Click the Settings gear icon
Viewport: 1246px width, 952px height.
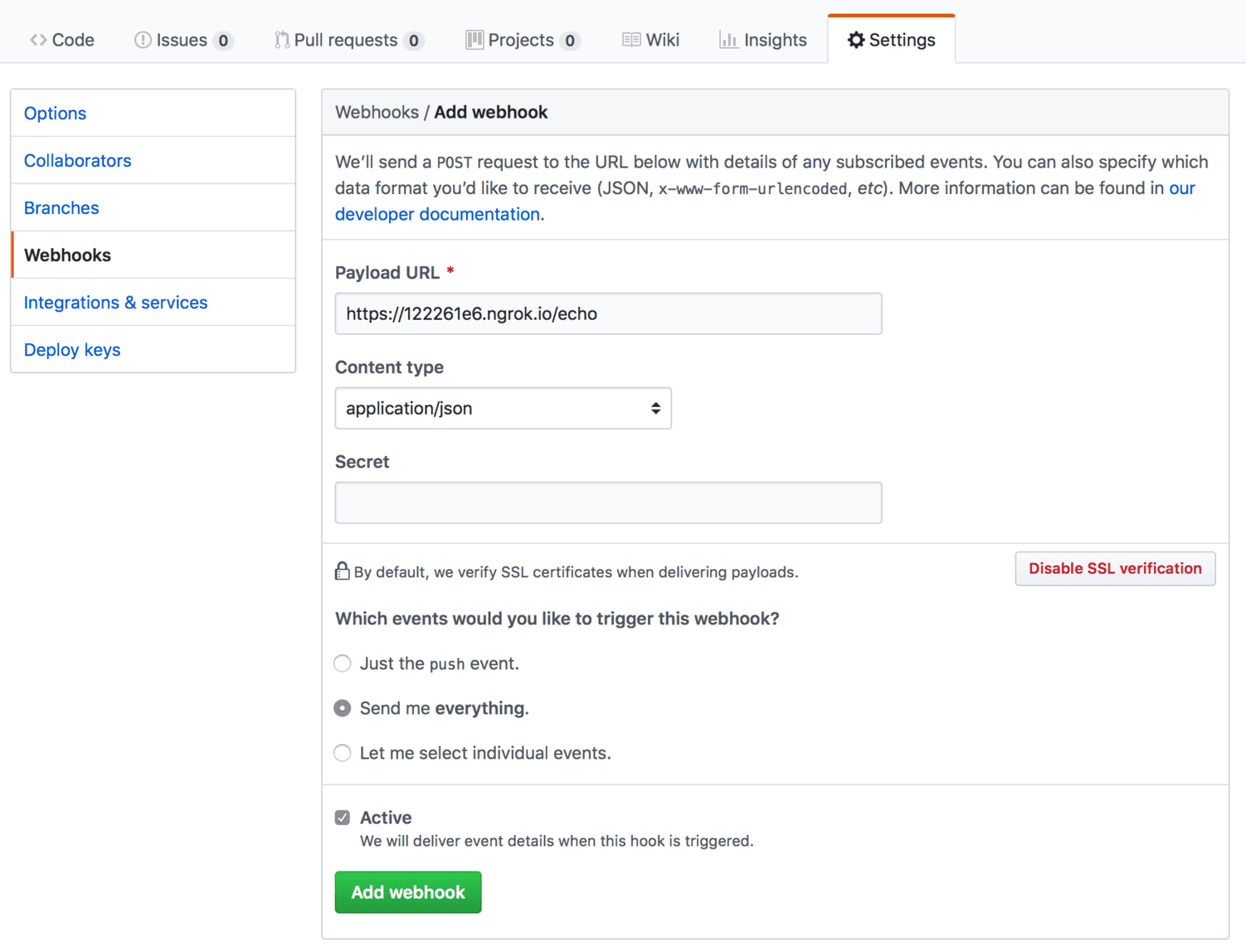855,39
